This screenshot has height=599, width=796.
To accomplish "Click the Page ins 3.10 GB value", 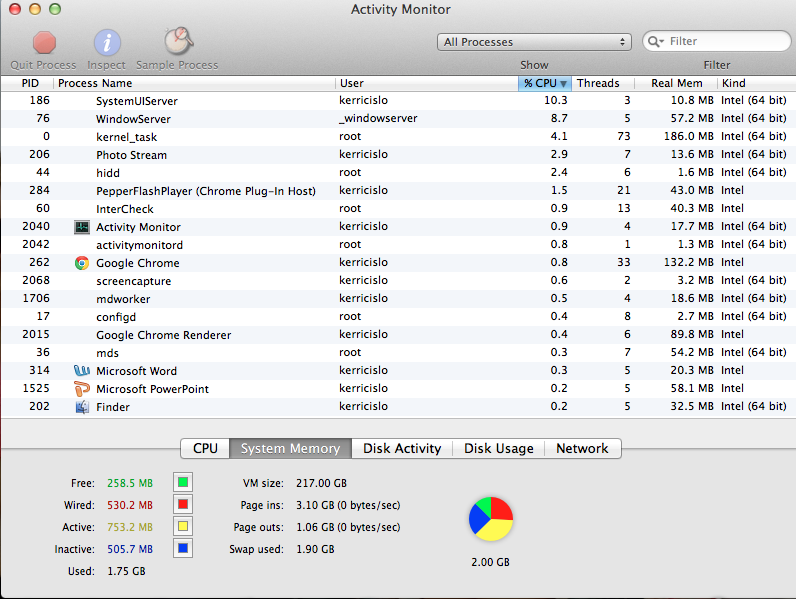I will coord(348,505).
